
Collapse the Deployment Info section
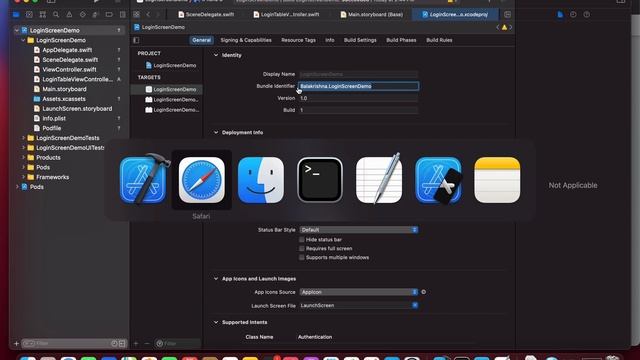(x=216, y=133)
